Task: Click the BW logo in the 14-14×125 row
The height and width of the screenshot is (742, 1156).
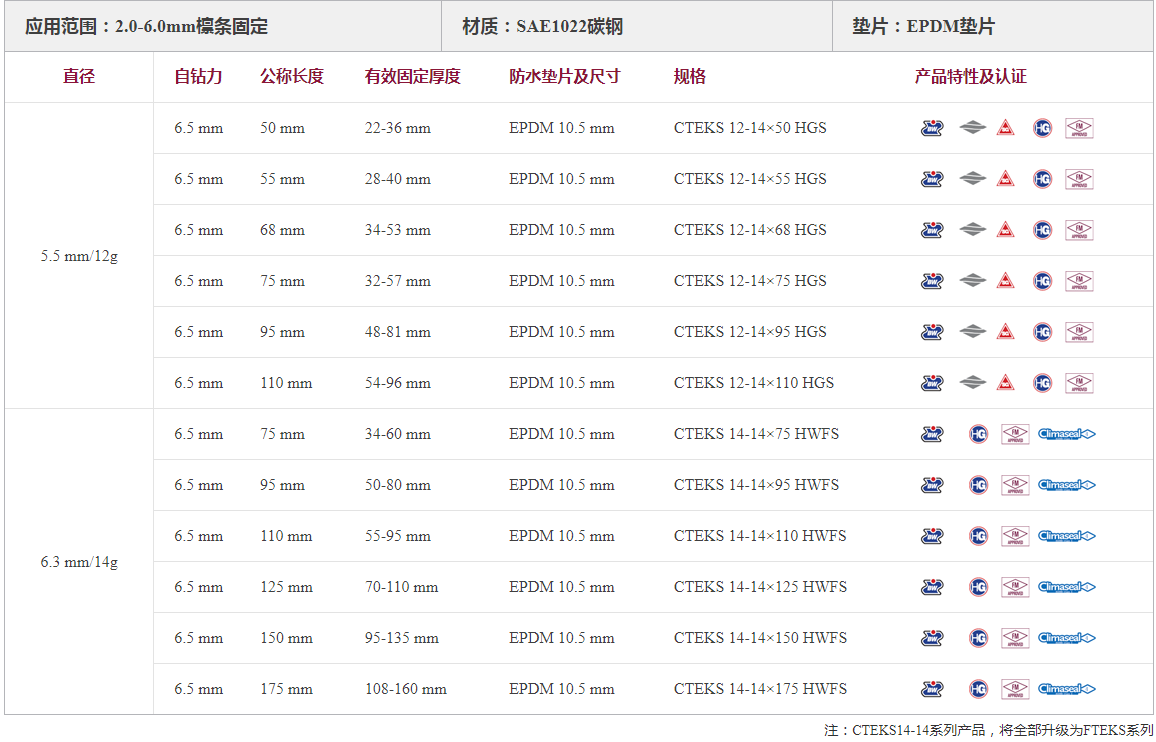Action: pyautogui.click(x=932, y=587)
